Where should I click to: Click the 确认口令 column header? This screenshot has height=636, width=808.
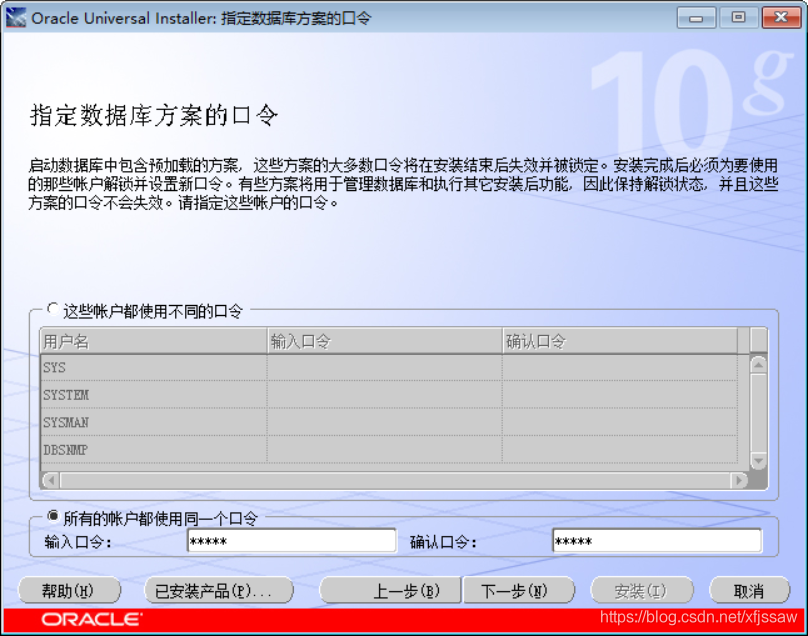click(x=620, y=341)
